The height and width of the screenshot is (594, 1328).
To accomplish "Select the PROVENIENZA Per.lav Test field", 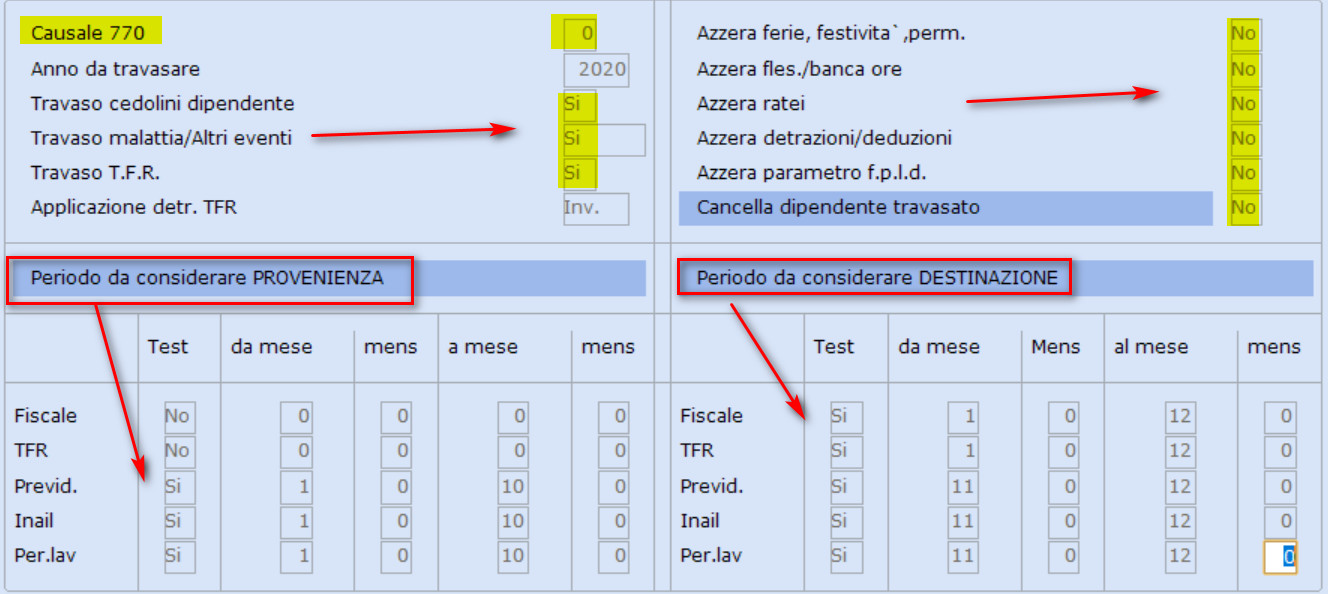I will tap(180, 555).
